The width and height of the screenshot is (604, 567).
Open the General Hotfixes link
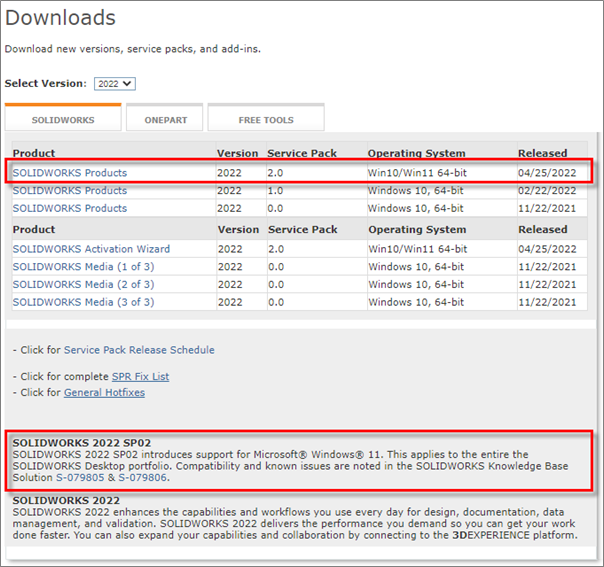pos(104,393)
